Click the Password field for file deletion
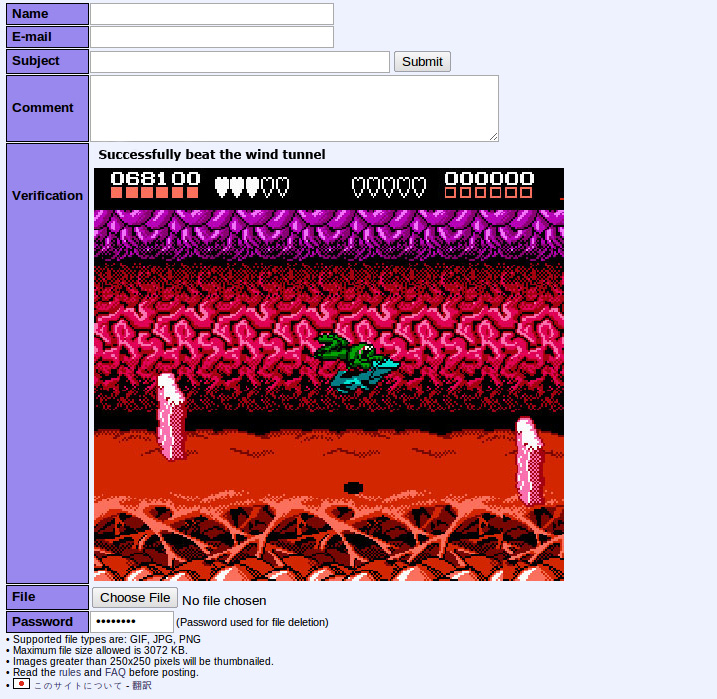 point(132,622)
